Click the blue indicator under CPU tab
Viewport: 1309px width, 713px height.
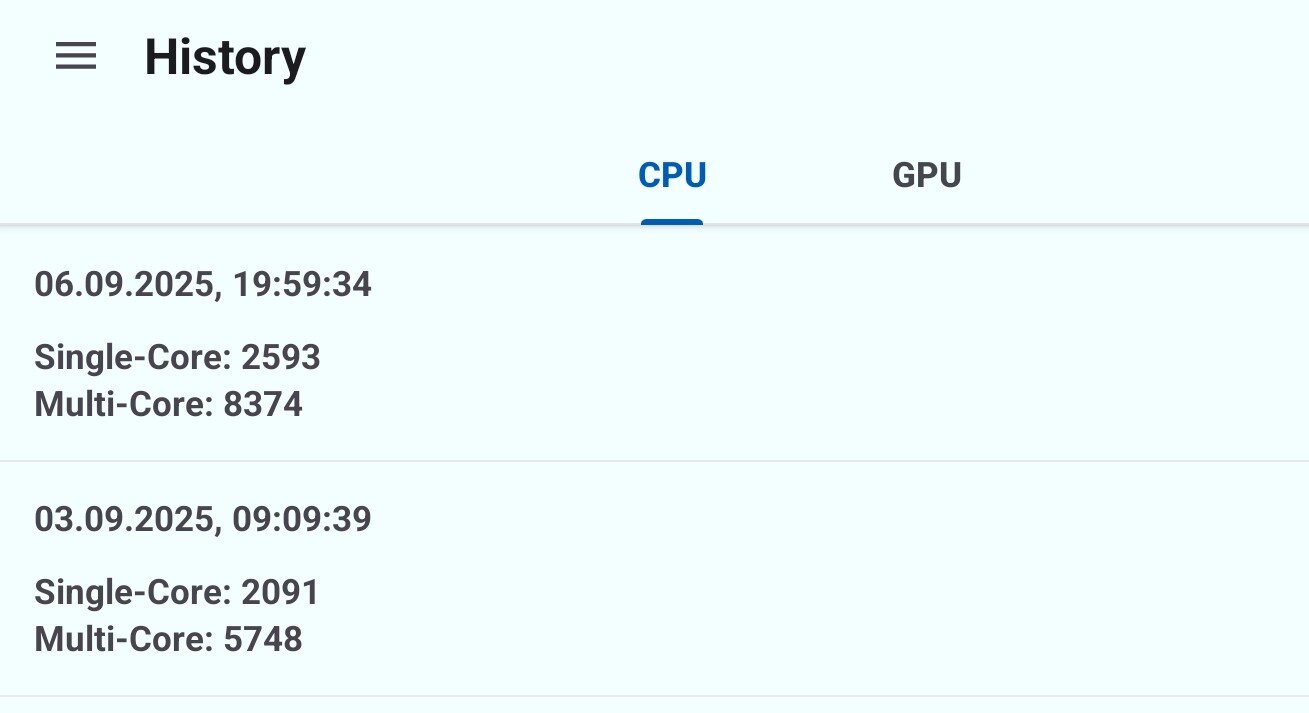coord(672,221)
